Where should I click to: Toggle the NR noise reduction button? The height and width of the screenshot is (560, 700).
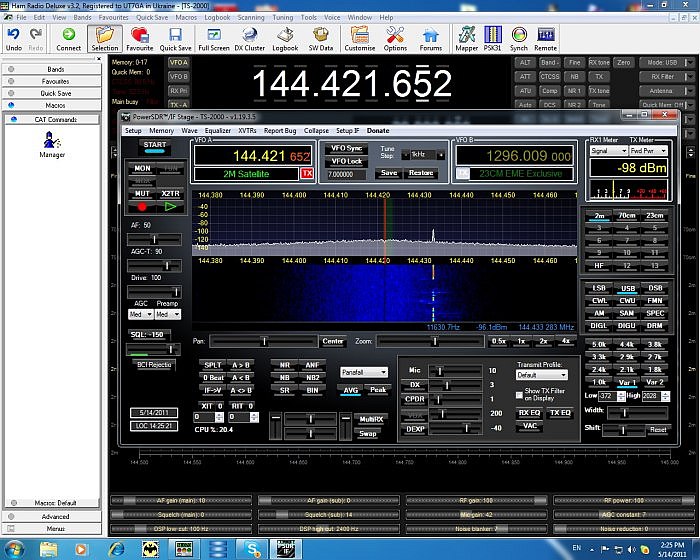click(x=284, y=365)
